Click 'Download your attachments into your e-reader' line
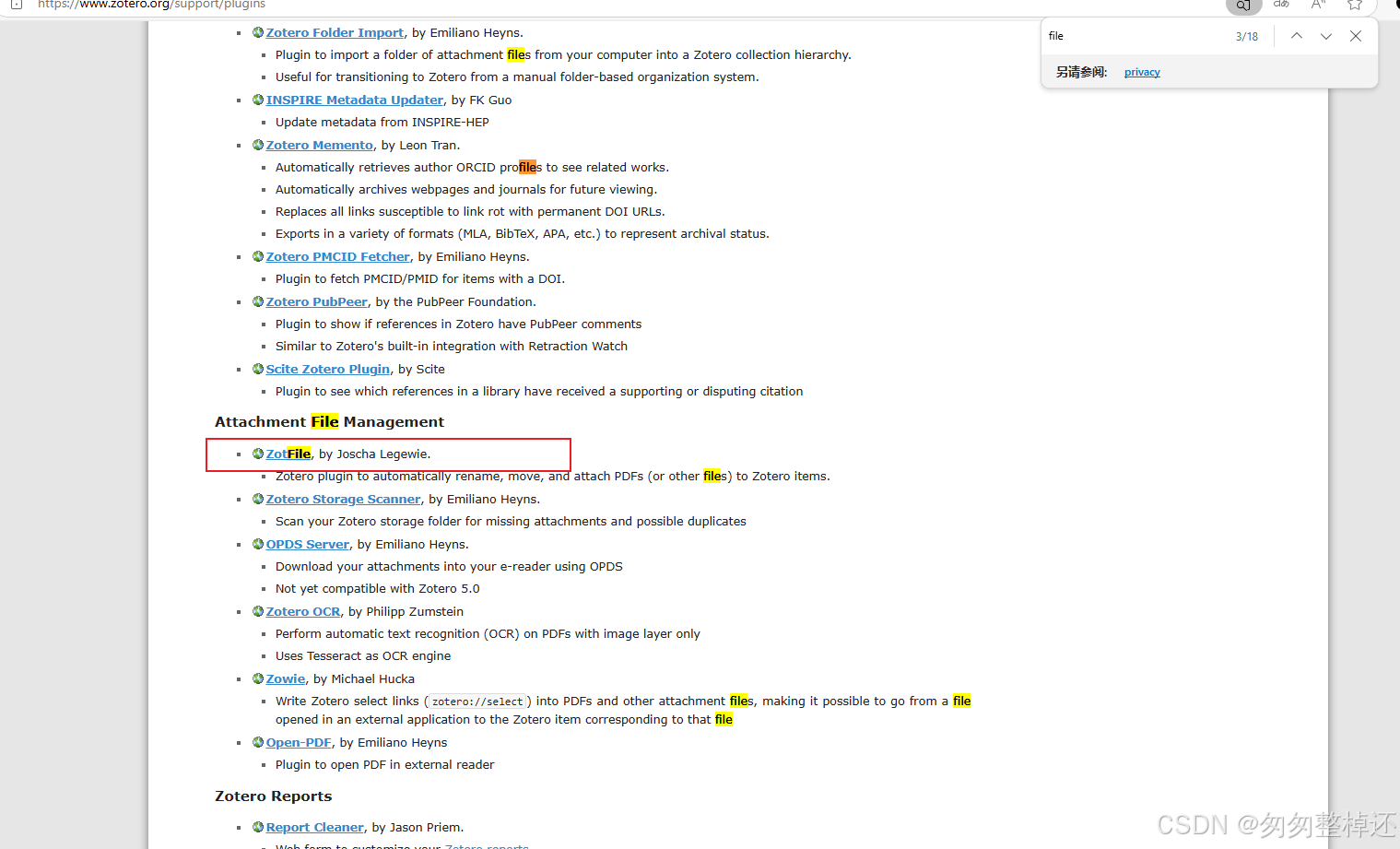Viewport: 1400px width, 849px height. 449,566
